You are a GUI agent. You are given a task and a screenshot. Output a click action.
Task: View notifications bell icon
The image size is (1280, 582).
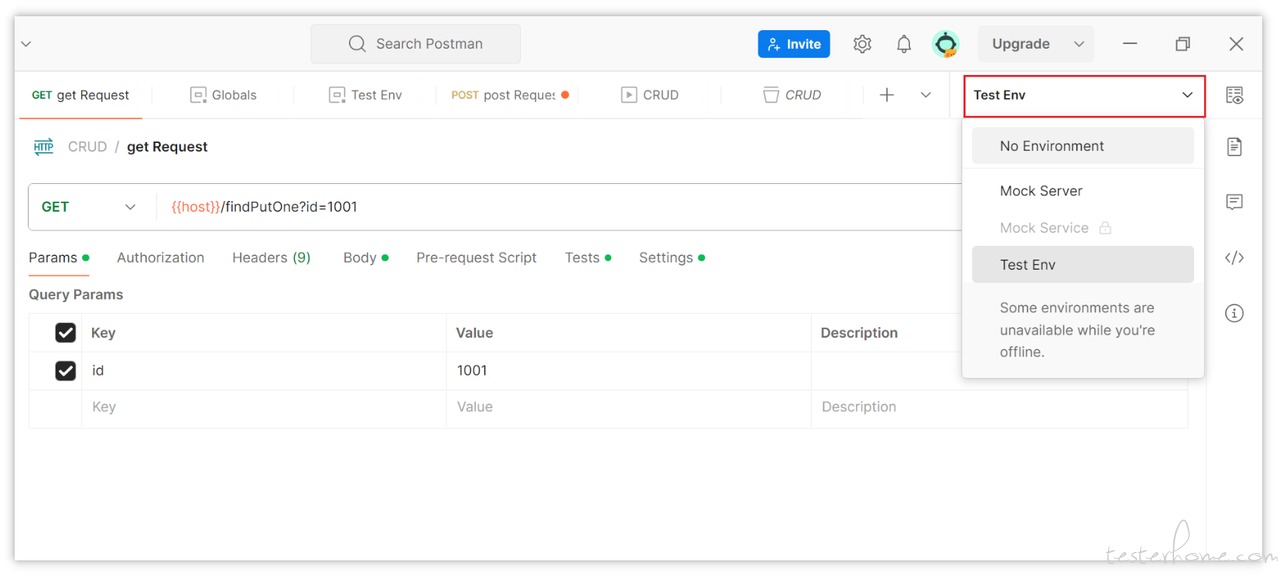click(x=904, y=44)
